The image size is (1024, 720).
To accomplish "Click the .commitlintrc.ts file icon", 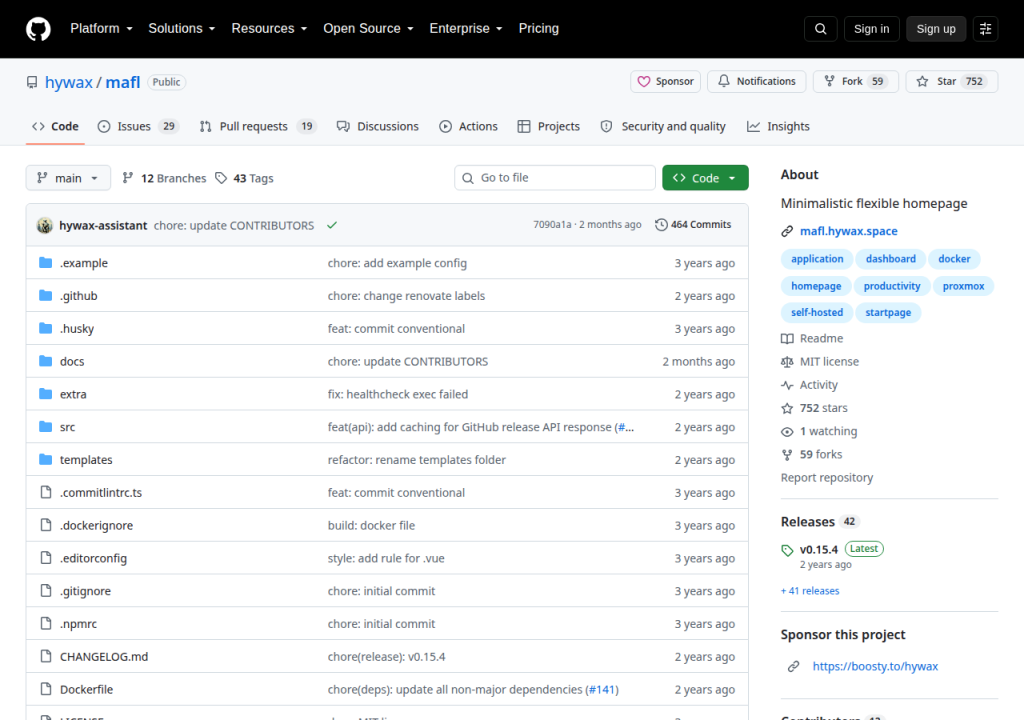I will tap(45, 492).
